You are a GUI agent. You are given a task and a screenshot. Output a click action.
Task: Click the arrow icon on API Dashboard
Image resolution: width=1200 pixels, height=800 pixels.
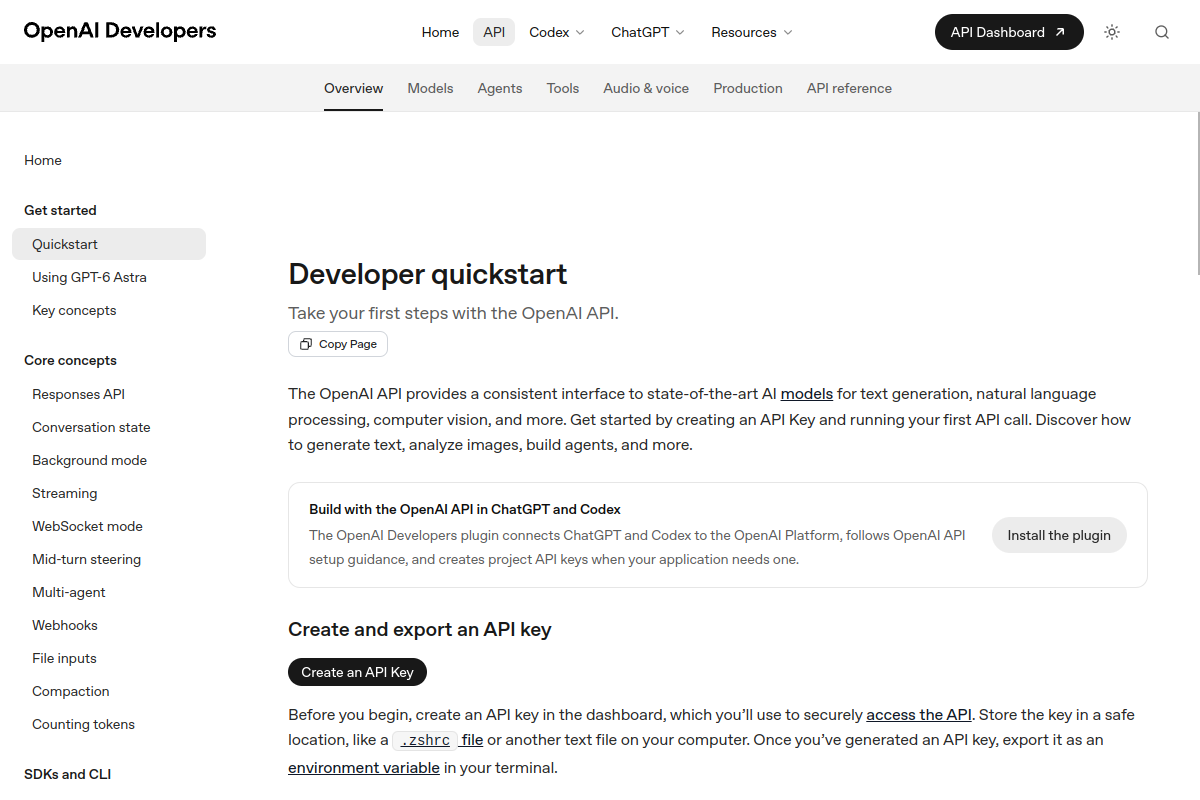click(x=1060, y=32)
